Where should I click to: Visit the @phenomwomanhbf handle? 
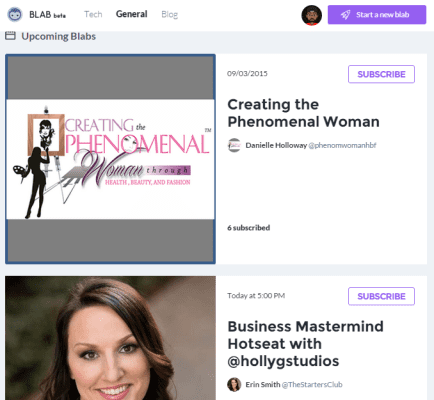click(x=342, y=145)
